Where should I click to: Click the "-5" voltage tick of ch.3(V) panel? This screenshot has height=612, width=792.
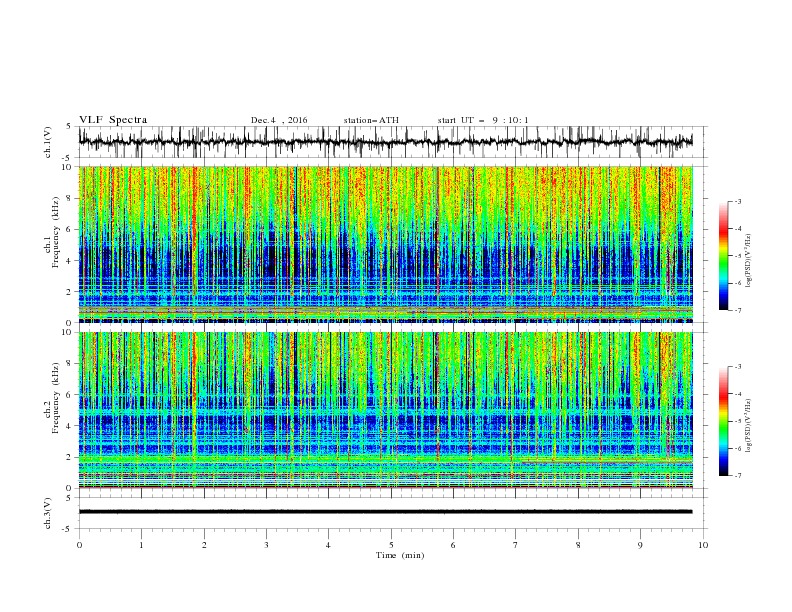pos(67,529)
